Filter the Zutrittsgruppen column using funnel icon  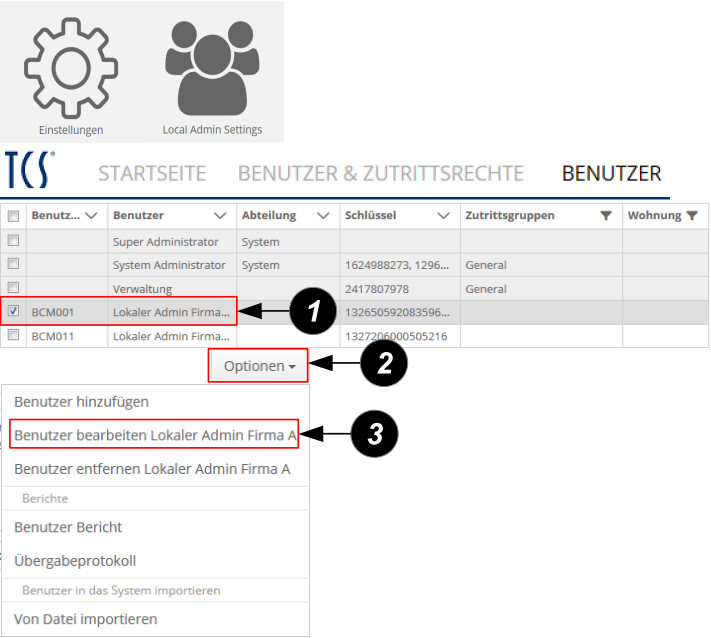605,216
